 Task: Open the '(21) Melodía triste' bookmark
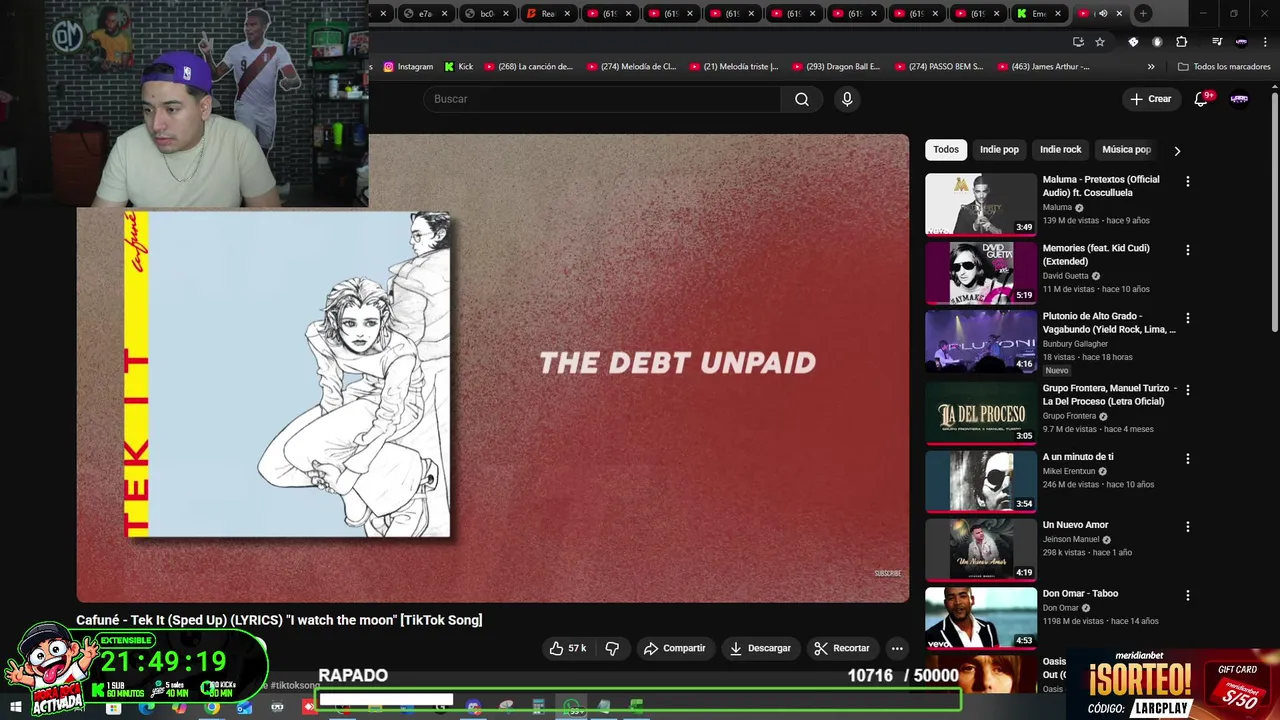[x=733, y=67]
